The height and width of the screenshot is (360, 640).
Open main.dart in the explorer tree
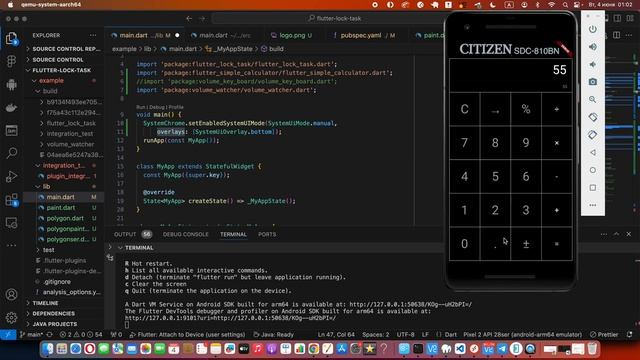[x=63, y=197]
